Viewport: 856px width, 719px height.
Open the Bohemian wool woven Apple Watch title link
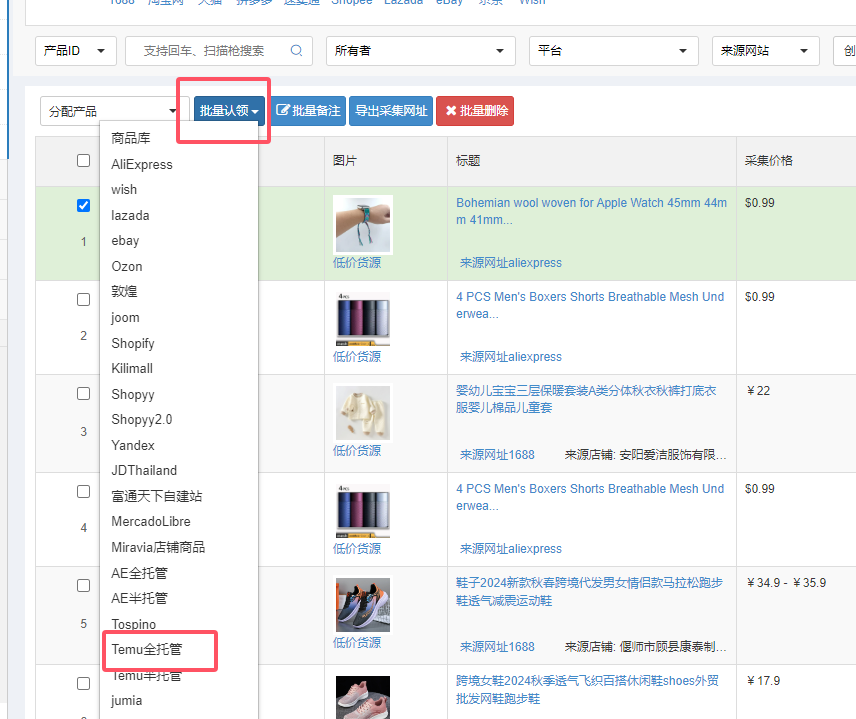(591, 211)
